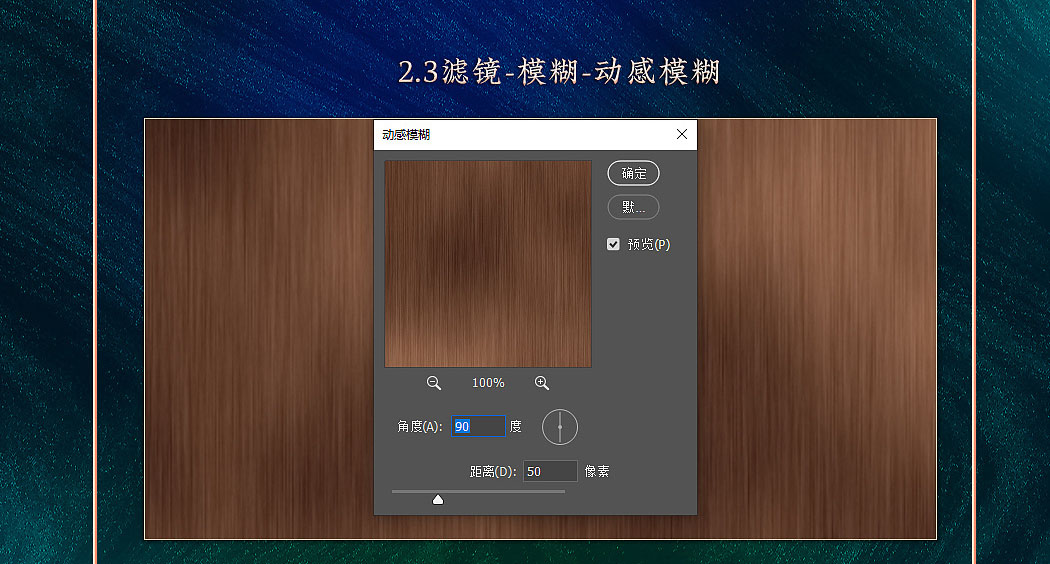Image resolution: width=1050 pixels, height=564 pixels.
Task: Click the 度 unit label
Action: pos(516,426)
